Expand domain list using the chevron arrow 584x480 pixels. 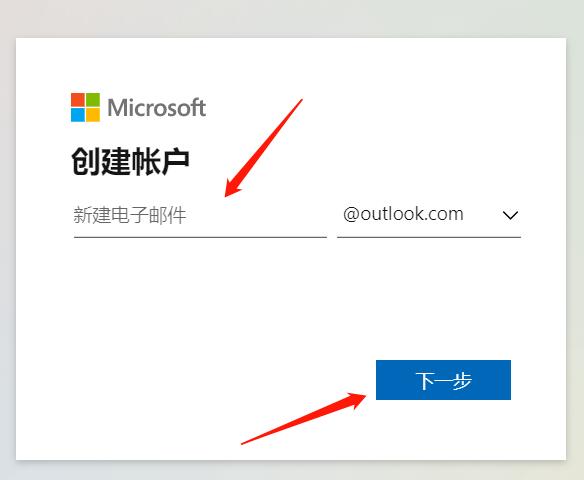[510, 215]
